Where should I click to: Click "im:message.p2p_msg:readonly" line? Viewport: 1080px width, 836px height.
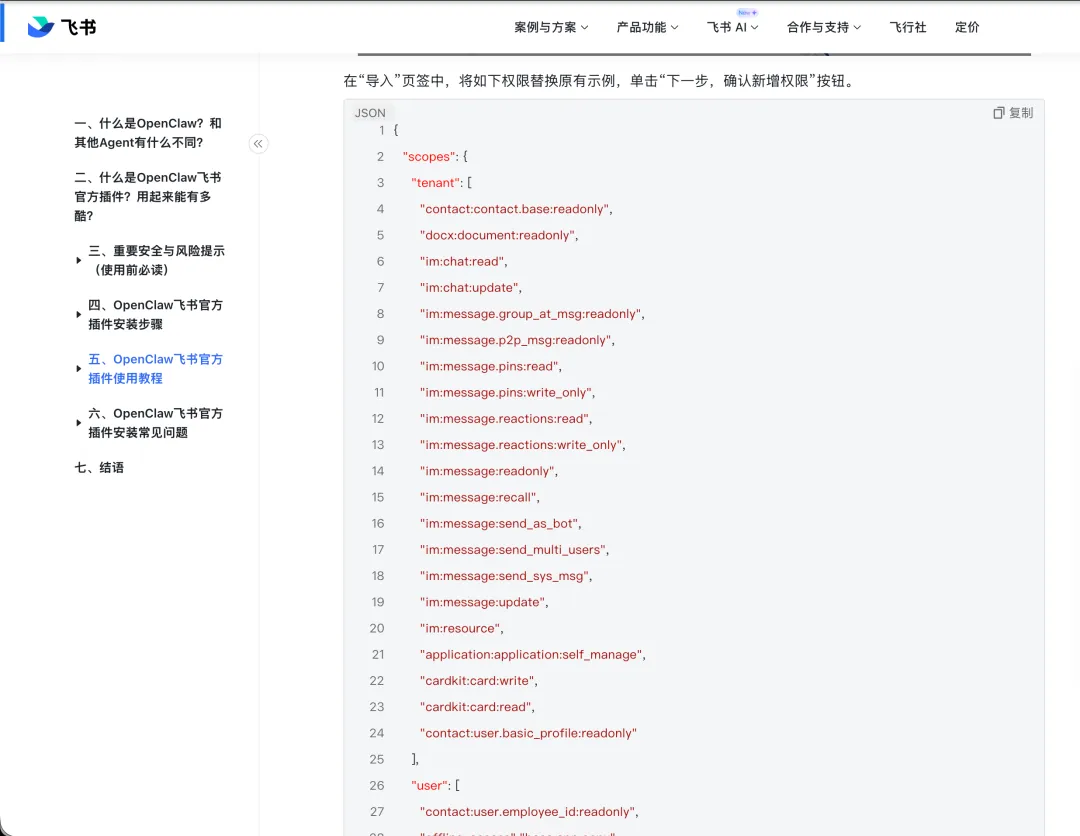[517, 339]
